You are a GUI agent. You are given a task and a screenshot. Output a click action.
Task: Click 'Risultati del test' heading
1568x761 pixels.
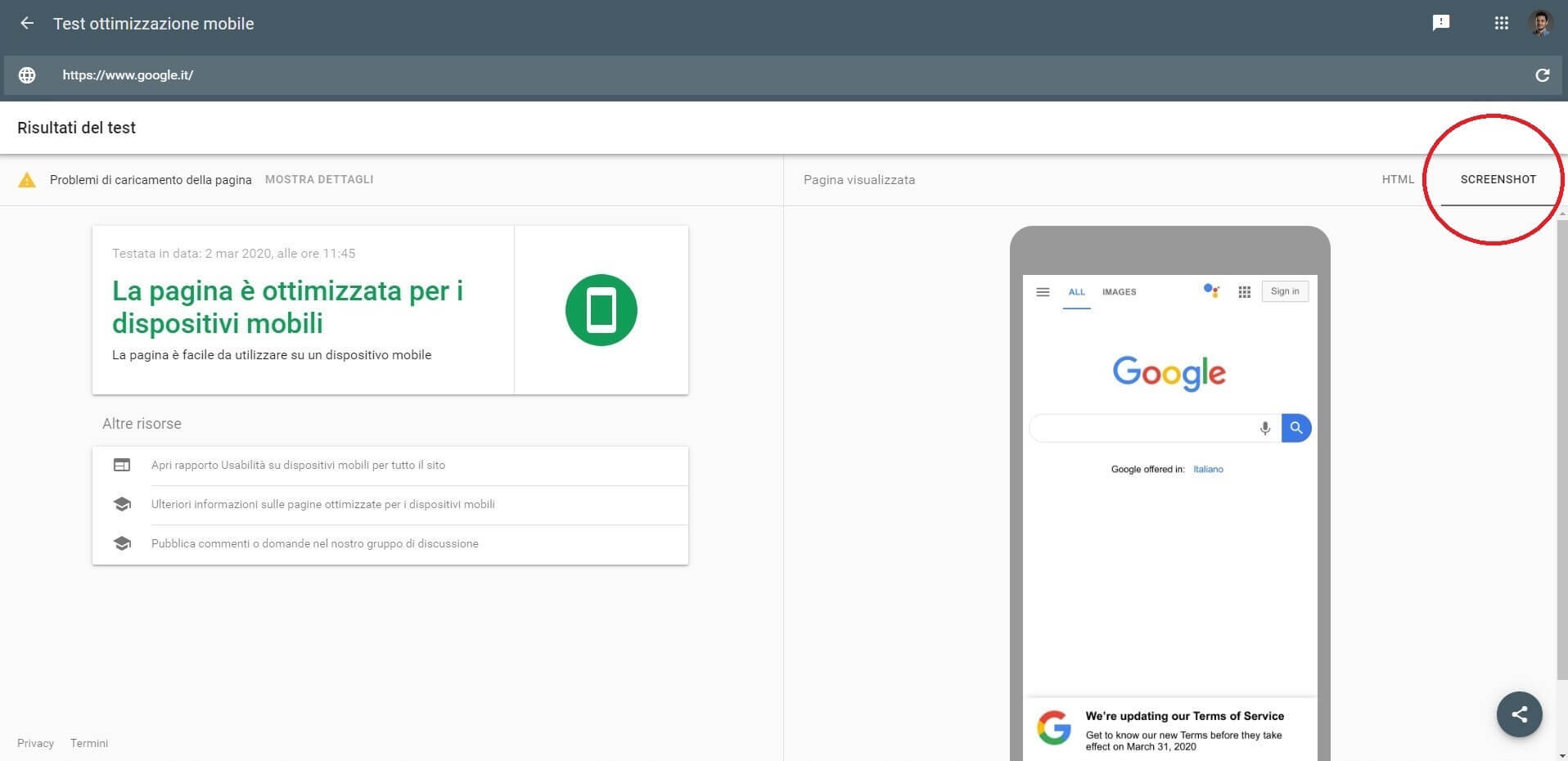pyautogui.click(x=76, y=128)
